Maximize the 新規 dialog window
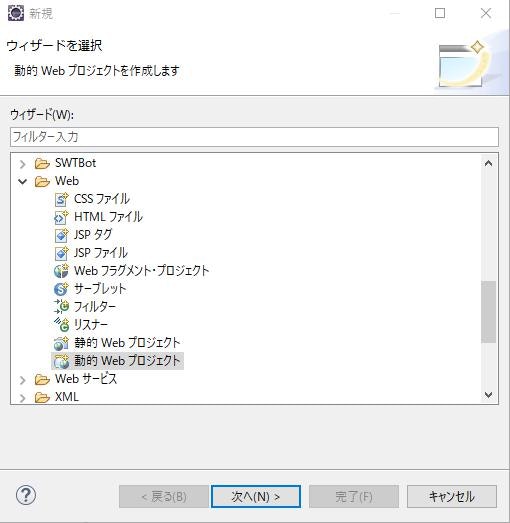This screenshot has height=523, width=510. (x=440, y=13)
